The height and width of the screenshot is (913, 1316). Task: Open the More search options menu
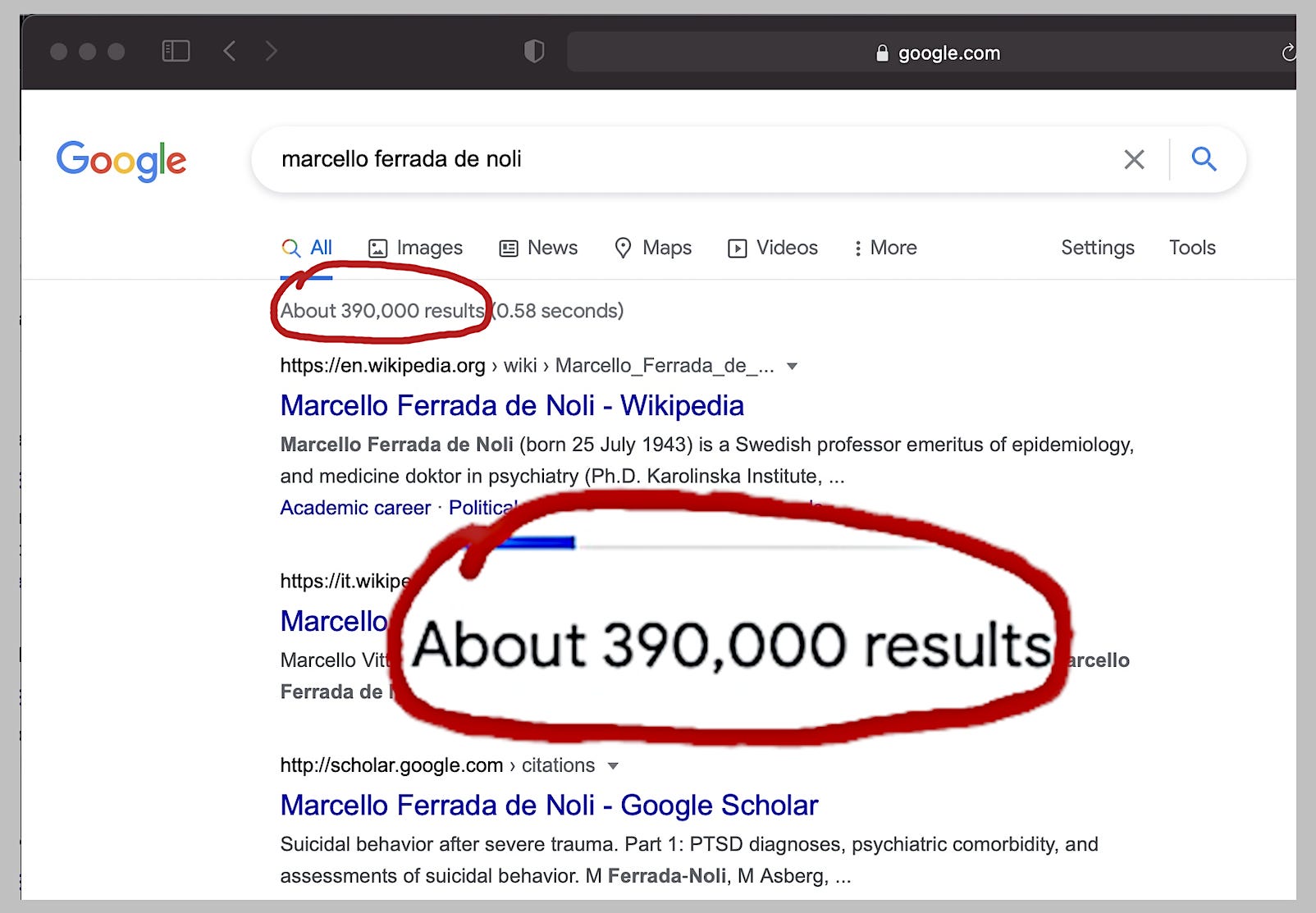pyautogui.click(x=884, y=248)
